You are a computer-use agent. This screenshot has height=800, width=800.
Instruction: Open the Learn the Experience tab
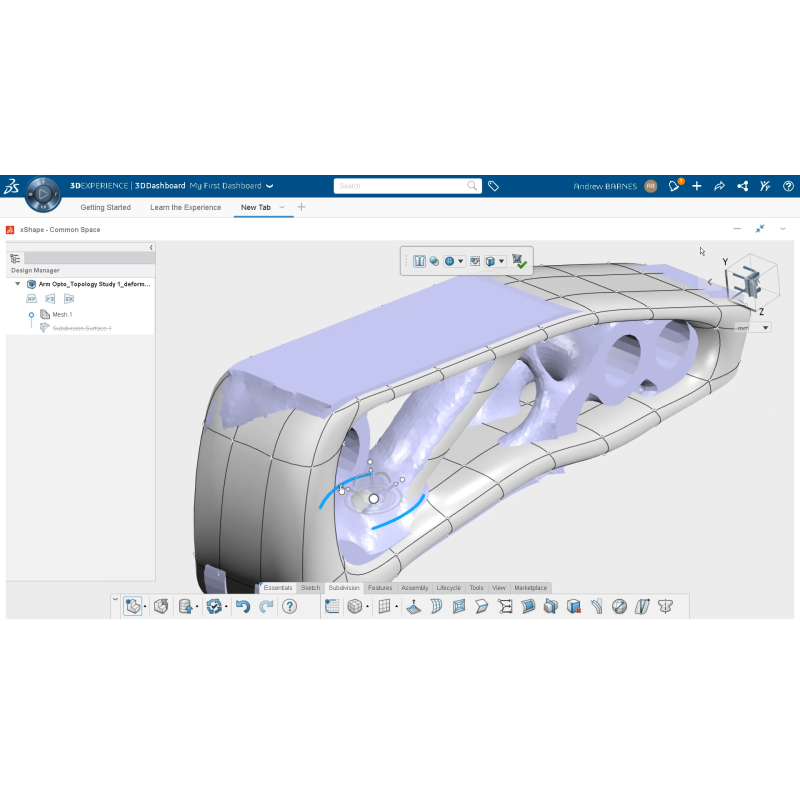pos(185,207)
